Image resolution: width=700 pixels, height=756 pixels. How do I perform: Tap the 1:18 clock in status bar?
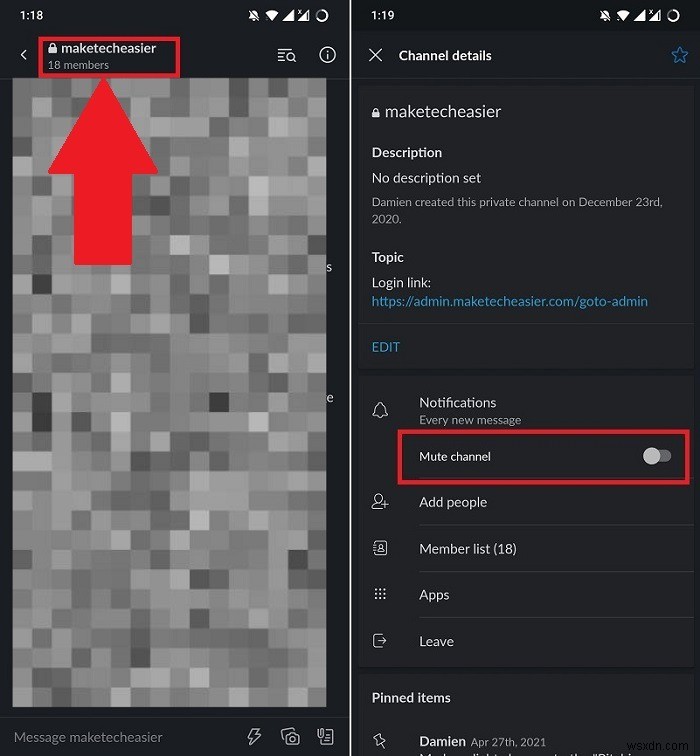[31, 16]
